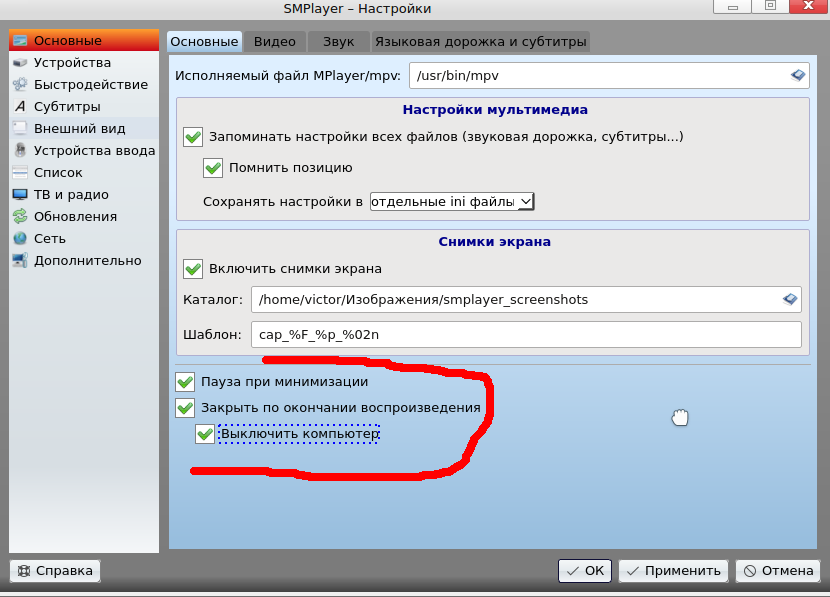Image resolution: width=830 pixels, height=597 pixels.
Task: Switch to the Видео tab
Action: click(275, 42)
